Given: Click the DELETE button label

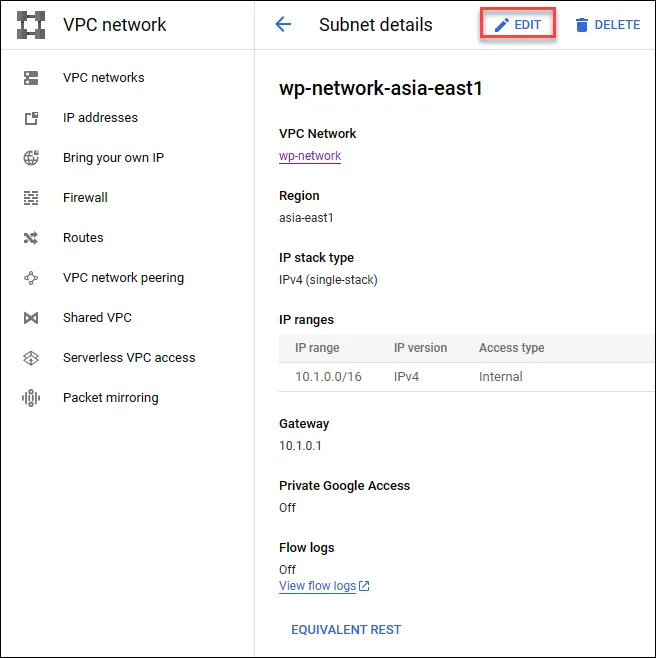Looking at the screenshot, I should point(617,25).
